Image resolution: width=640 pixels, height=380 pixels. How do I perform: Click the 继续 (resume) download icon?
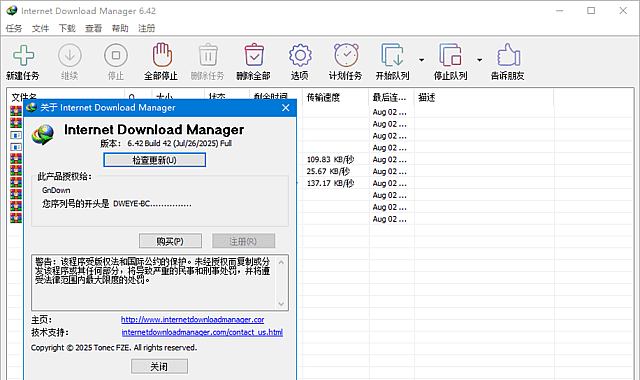tap(69, 55)
